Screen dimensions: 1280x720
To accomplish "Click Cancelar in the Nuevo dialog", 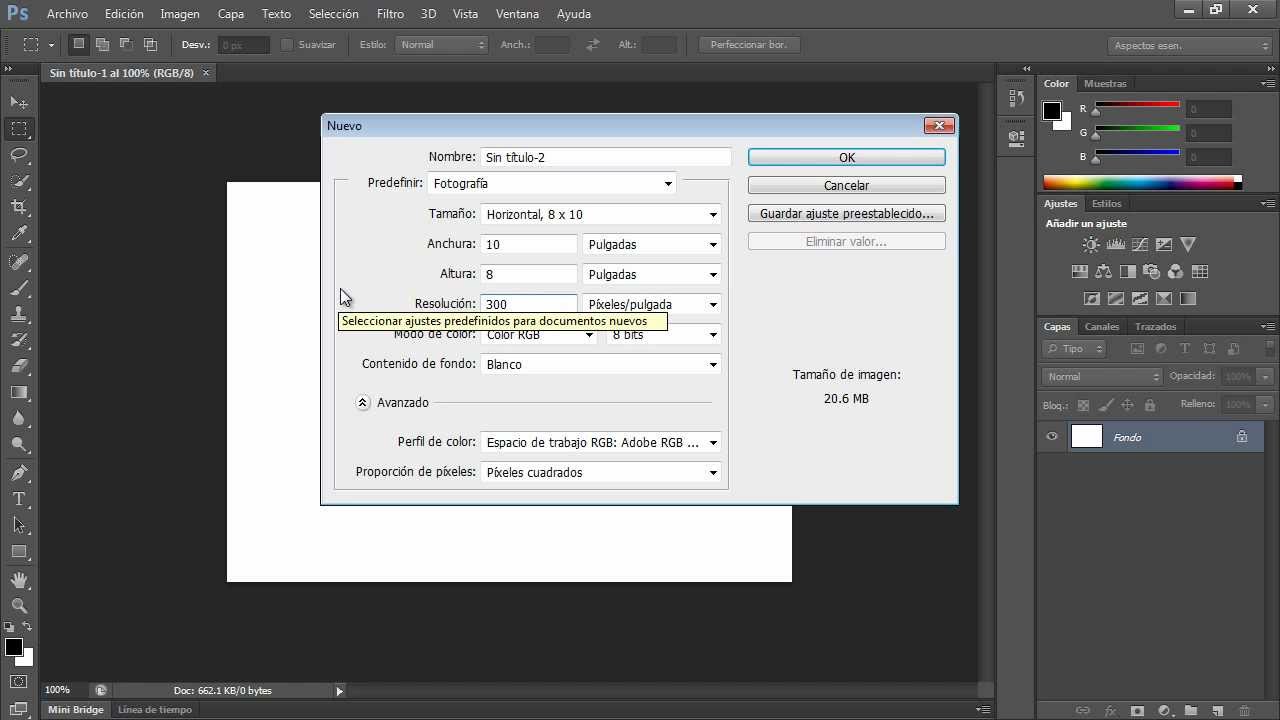I will (847, 185).
